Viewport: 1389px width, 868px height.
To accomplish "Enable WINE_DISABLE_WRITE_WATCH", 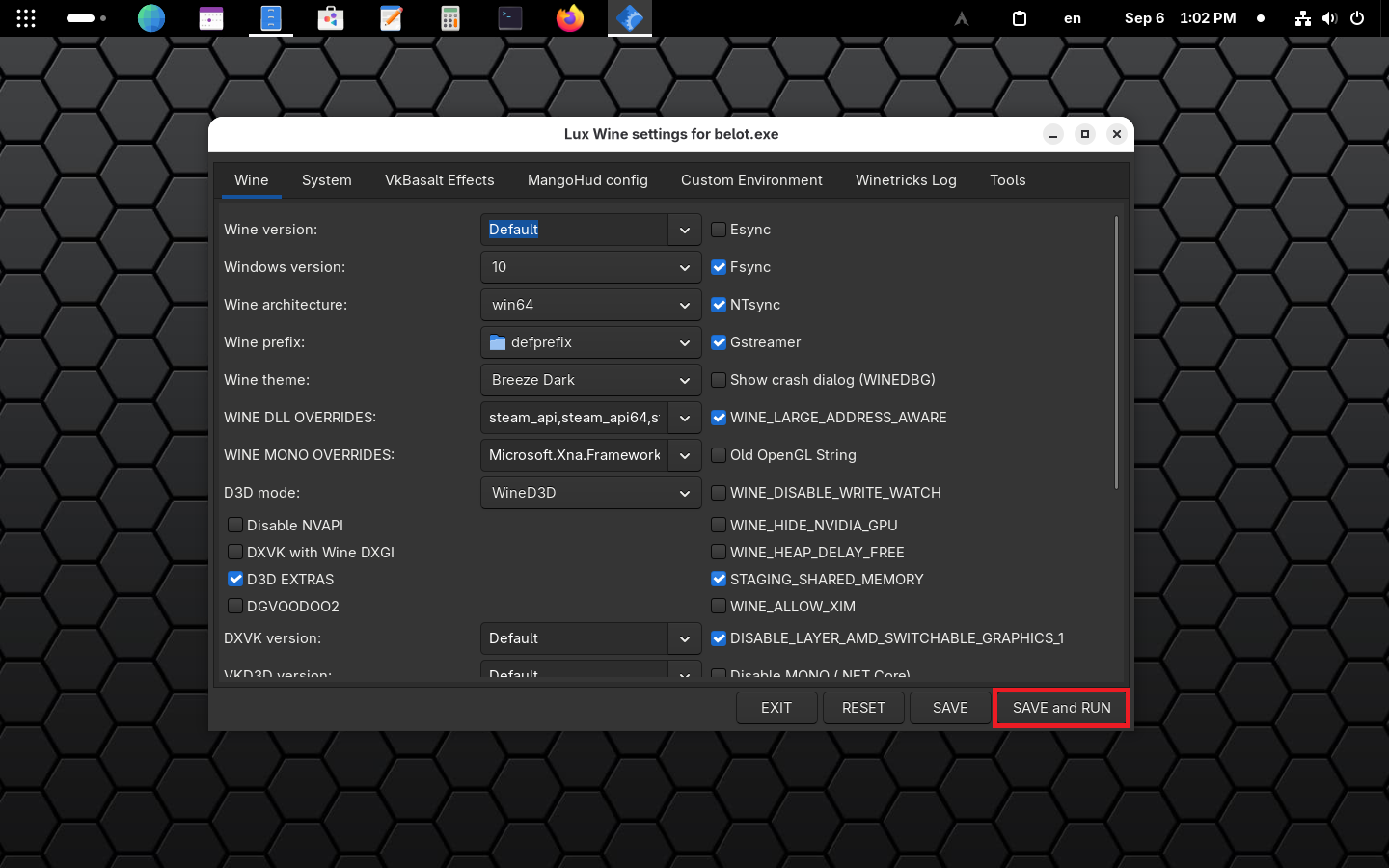I will 719,493.
